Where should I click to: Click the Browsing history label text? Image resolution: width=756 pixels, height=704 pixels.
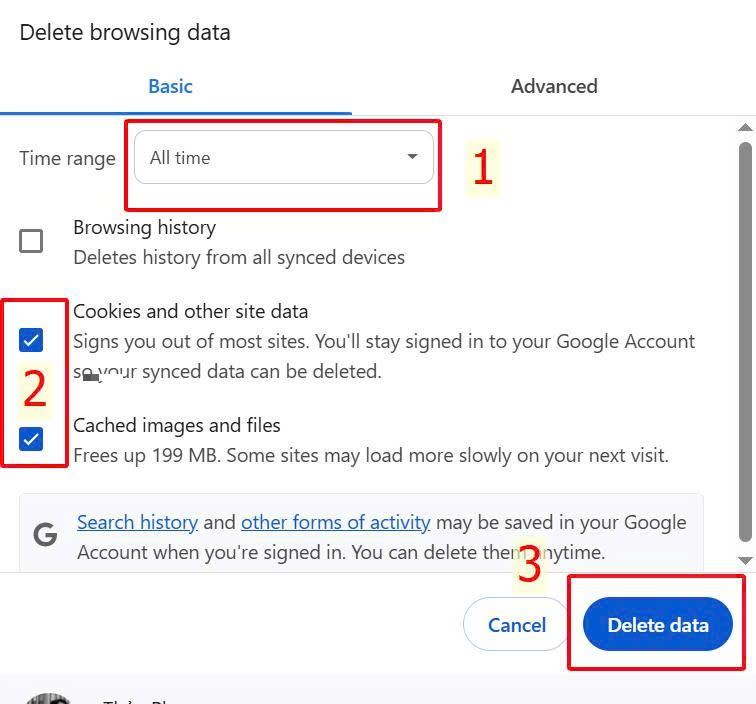[144, 228]
